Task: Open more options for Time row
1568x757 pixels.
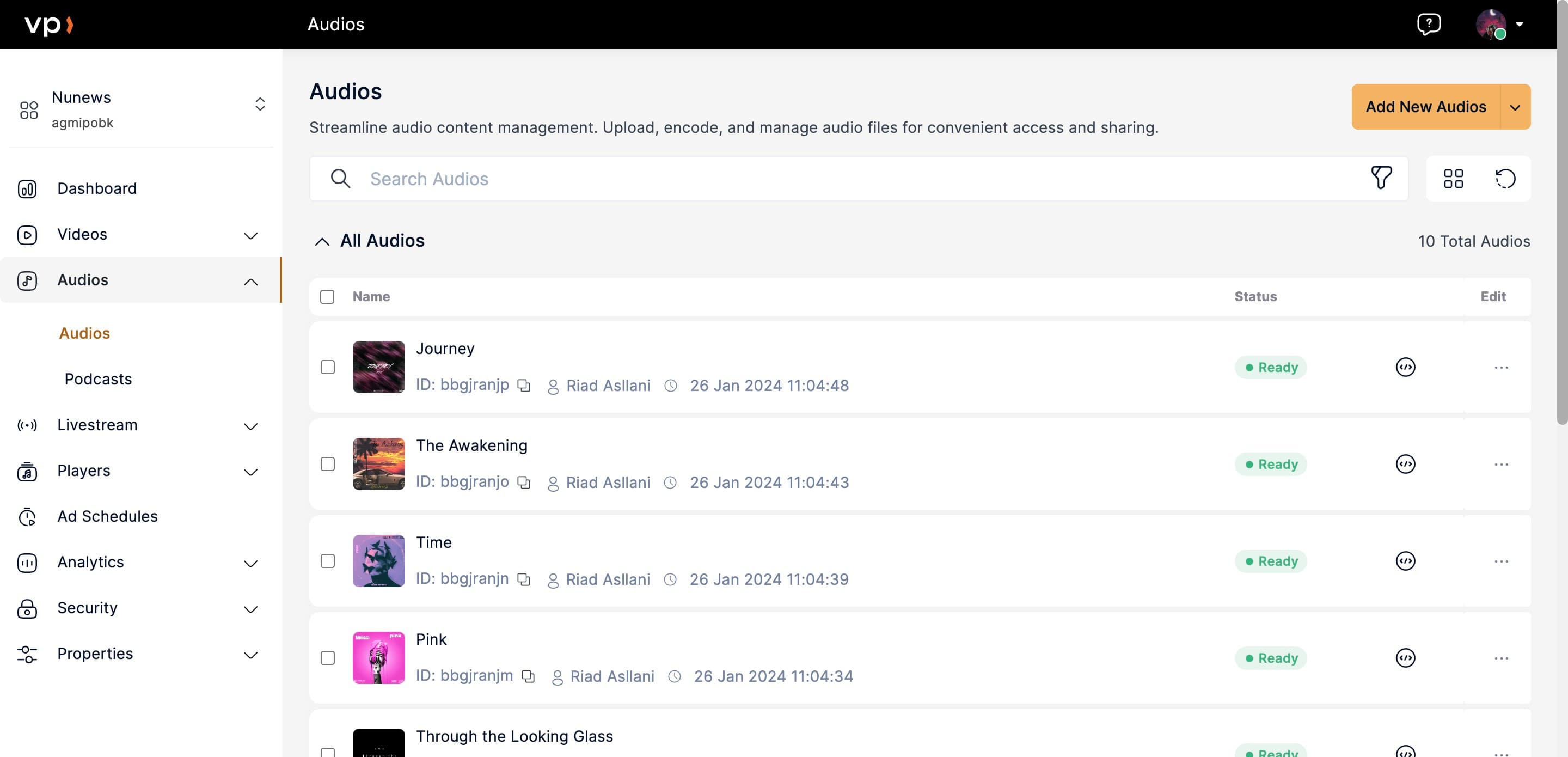Action: pos(1501,561)
